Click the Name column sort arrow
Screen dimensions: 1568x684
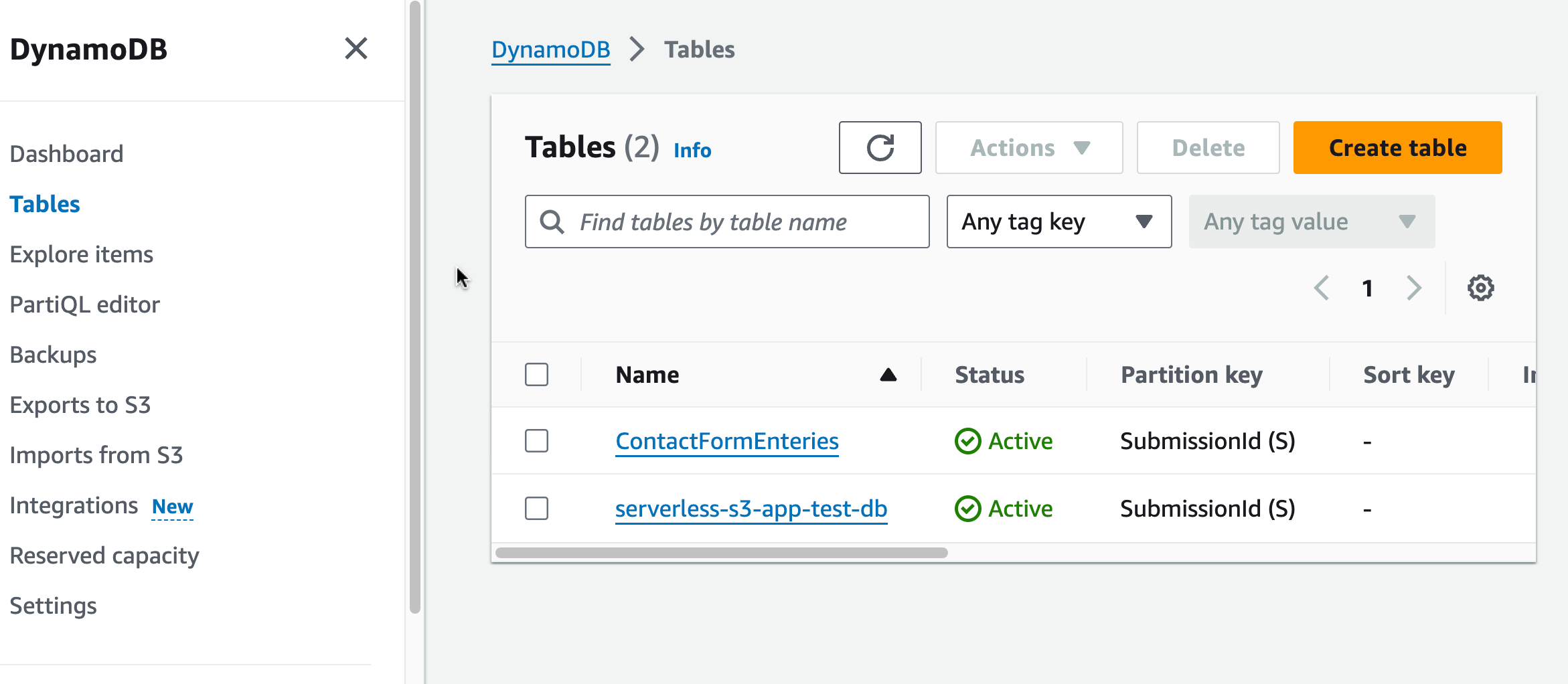888,375
